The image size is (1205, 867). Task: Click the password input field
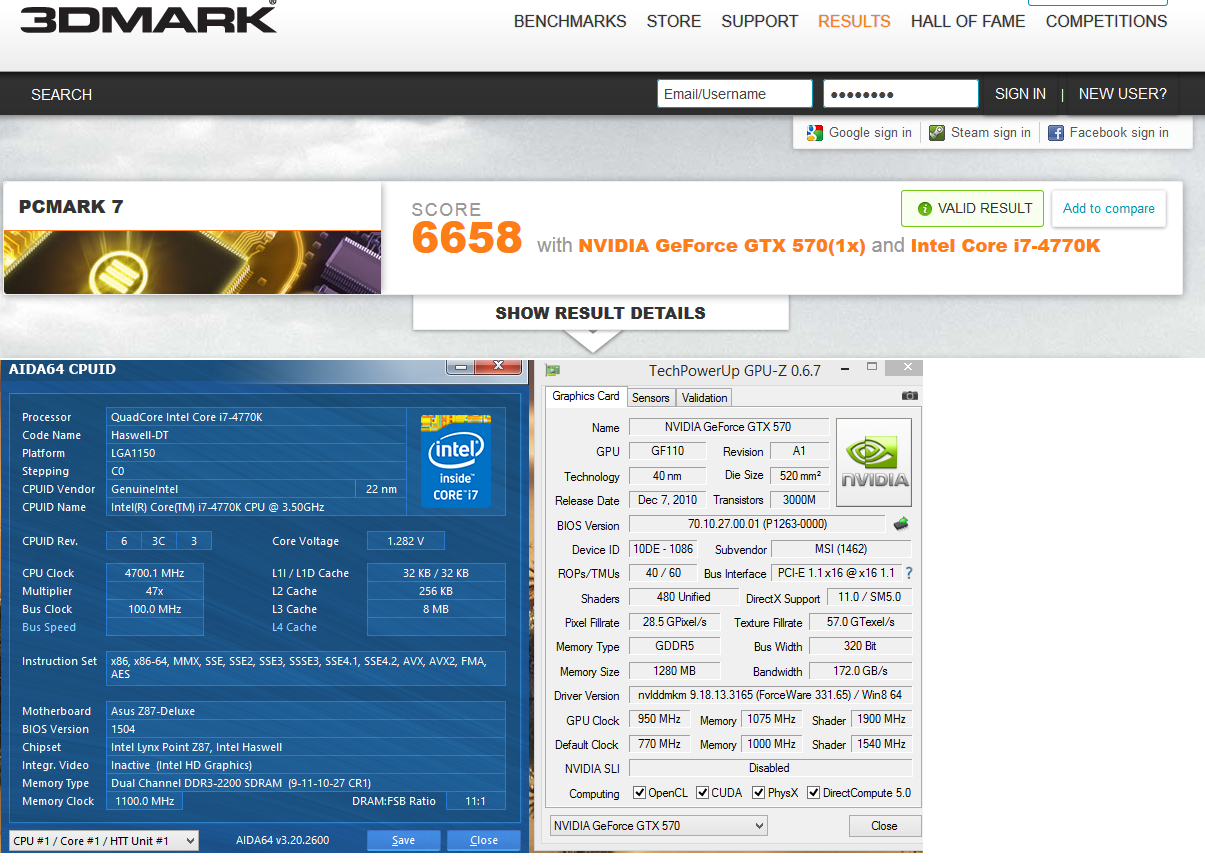pos(901,94)
